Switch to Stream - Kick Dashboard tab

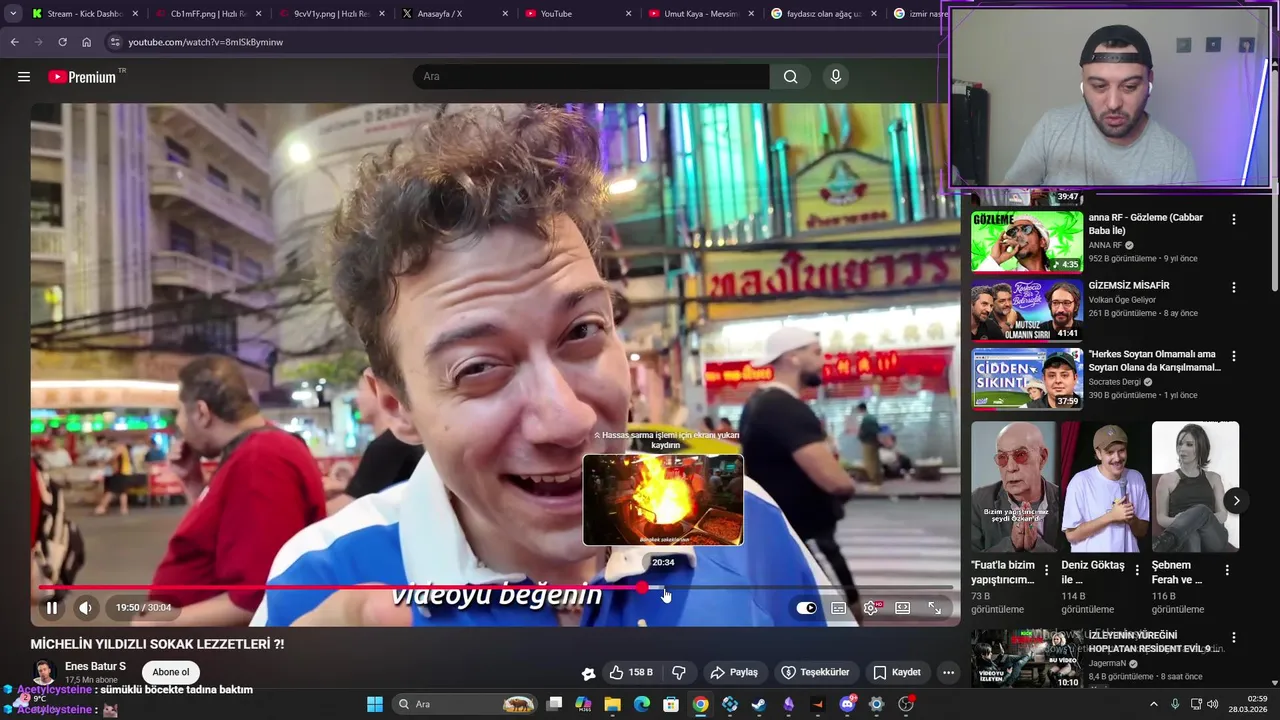point(85,14)
